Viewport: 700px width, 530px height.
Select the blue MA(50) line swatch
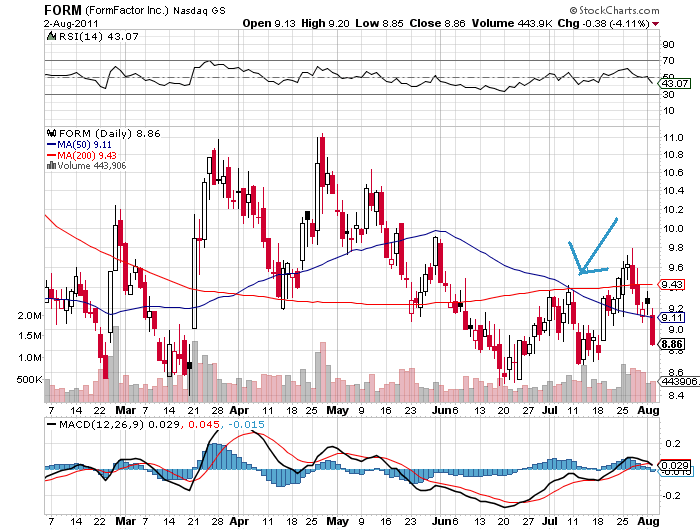pos(51,145)
